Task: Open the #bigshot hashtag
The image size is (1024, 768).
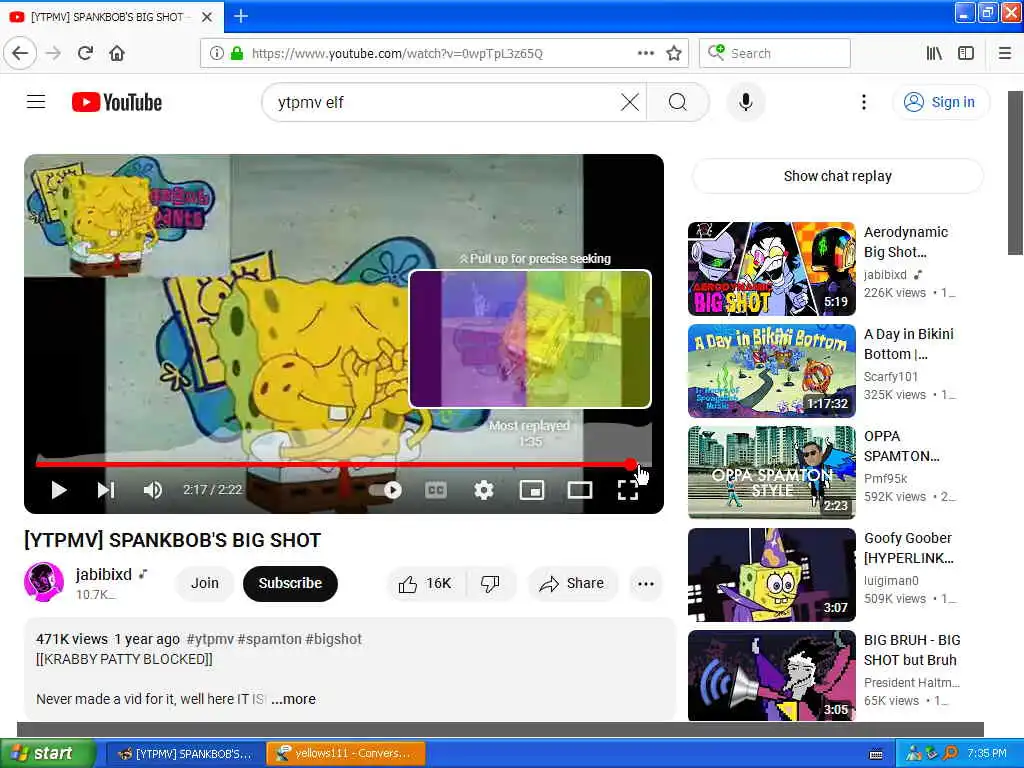Action: (333, 639)
